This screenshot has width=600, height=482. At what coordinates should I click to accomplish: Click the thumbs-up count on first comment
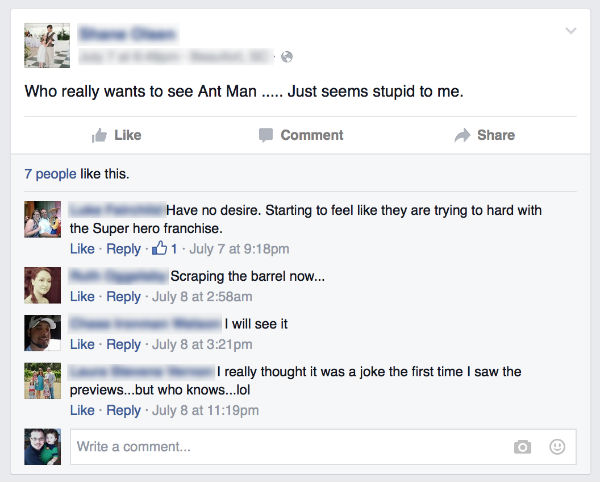click(165, 249)
